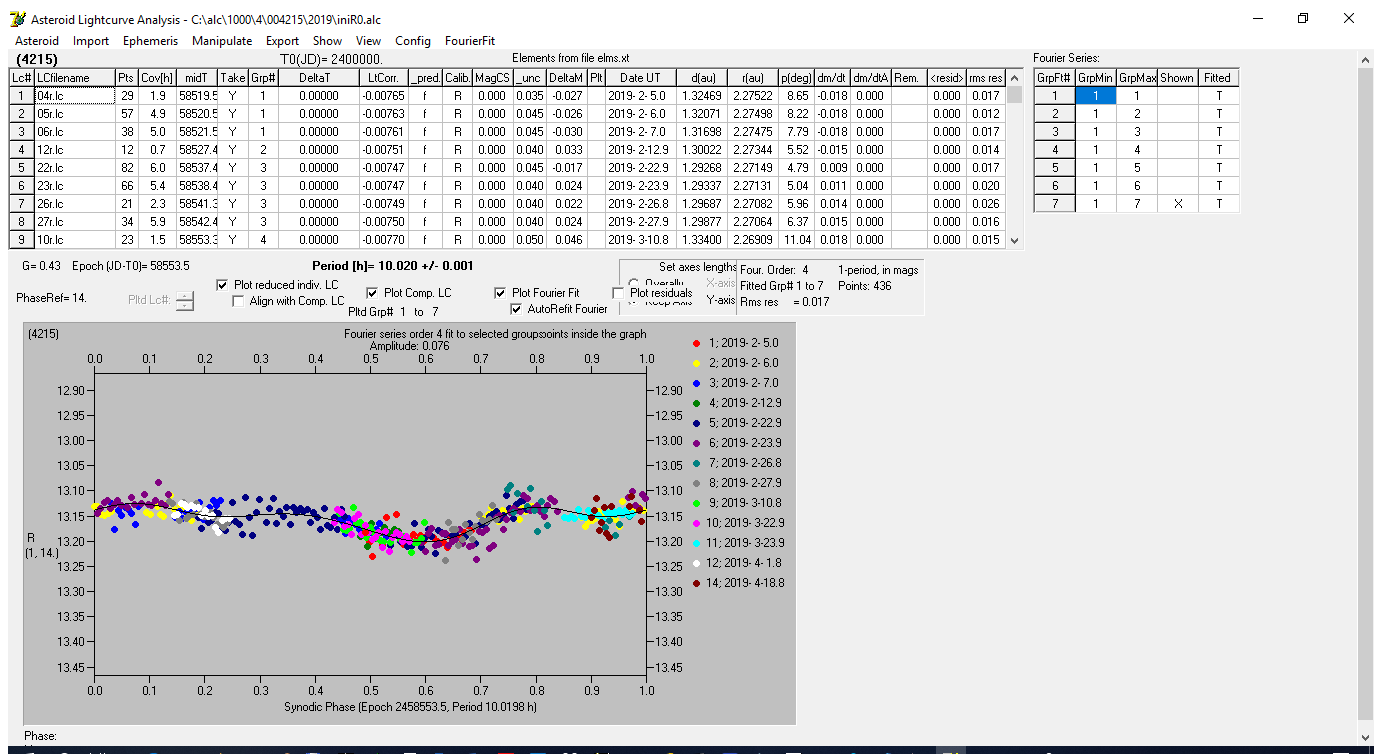1382x754 pixels.
Task: Click main window scrollbar down arrow
Action: (1365, 737)
